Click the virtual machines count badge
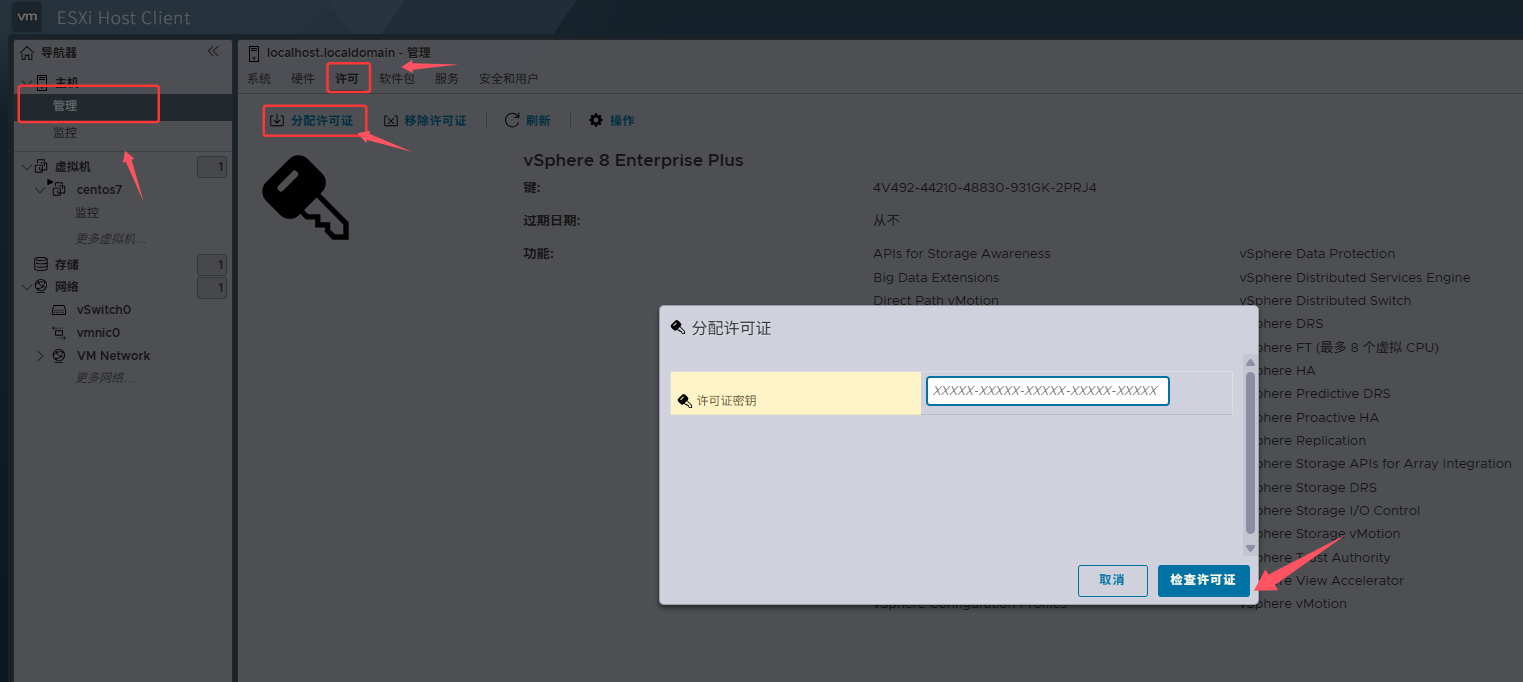Viewport: 1523px width, 682px height. point(212,167)
